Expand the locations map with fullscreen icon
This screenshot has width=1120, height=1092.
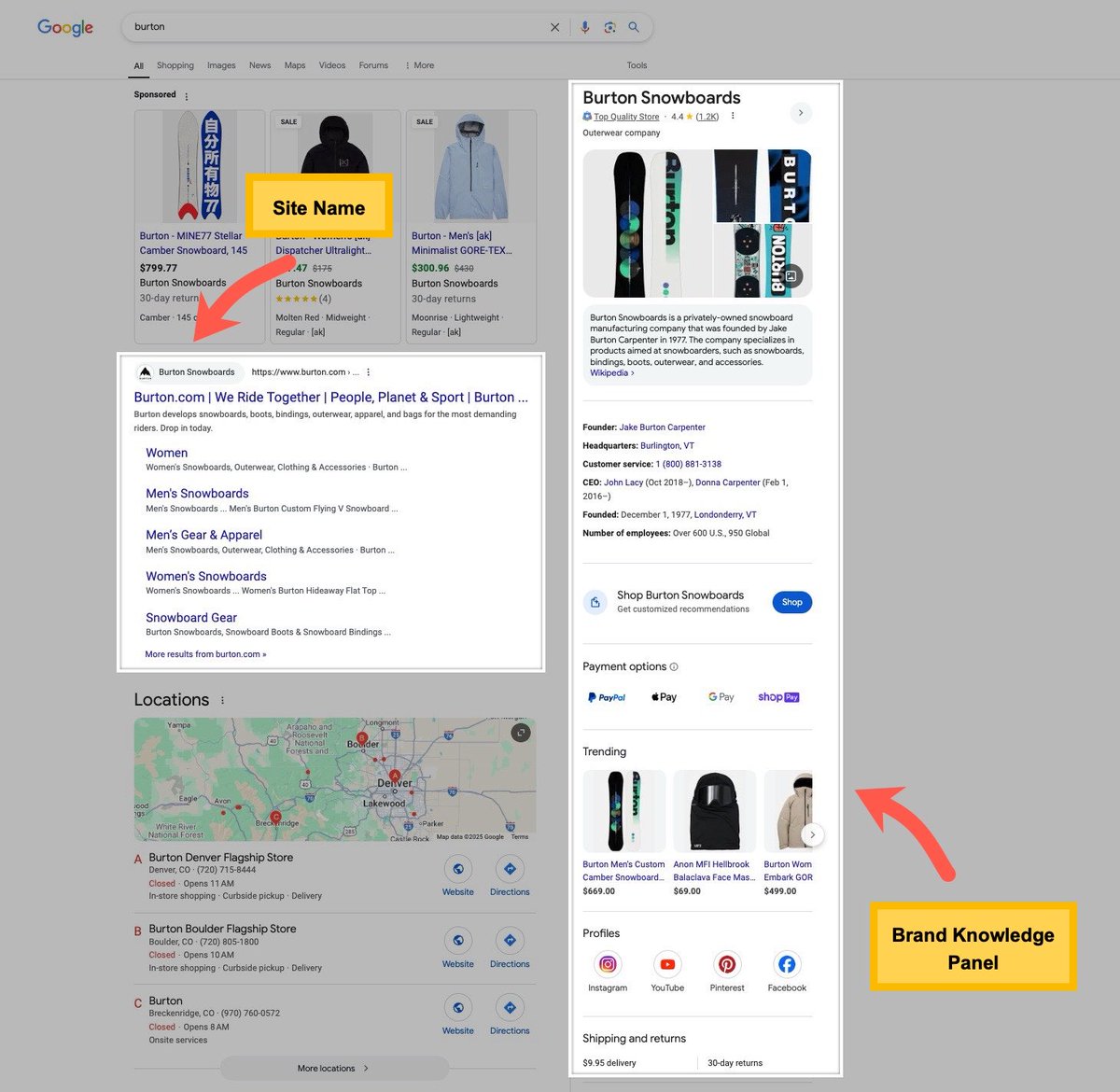click(x=521, y=733)
